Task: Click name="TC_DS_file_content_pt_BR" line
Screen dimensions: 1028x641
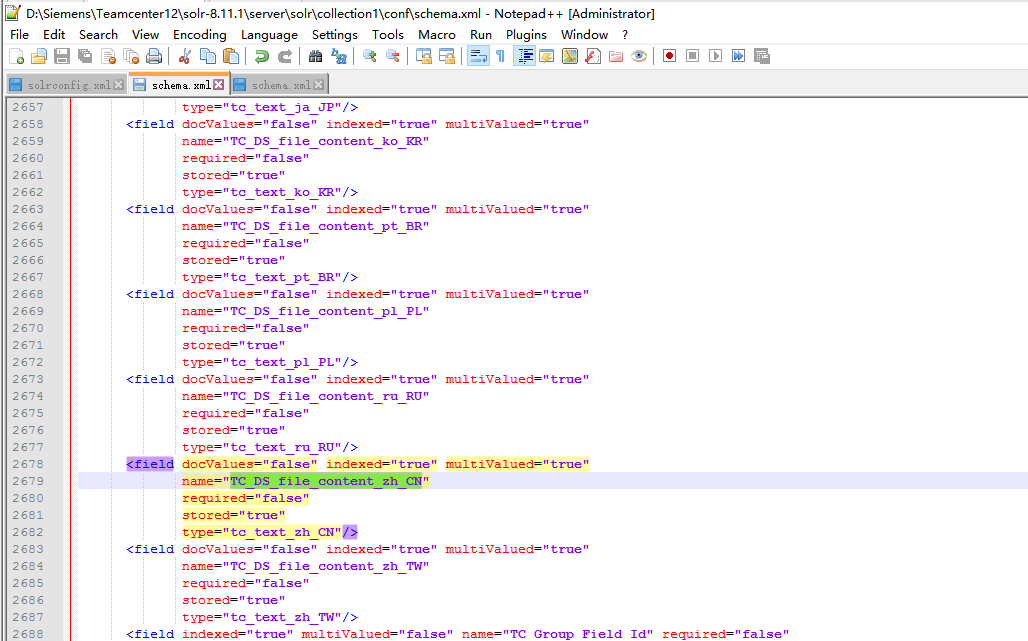Action: click(306, 226)
